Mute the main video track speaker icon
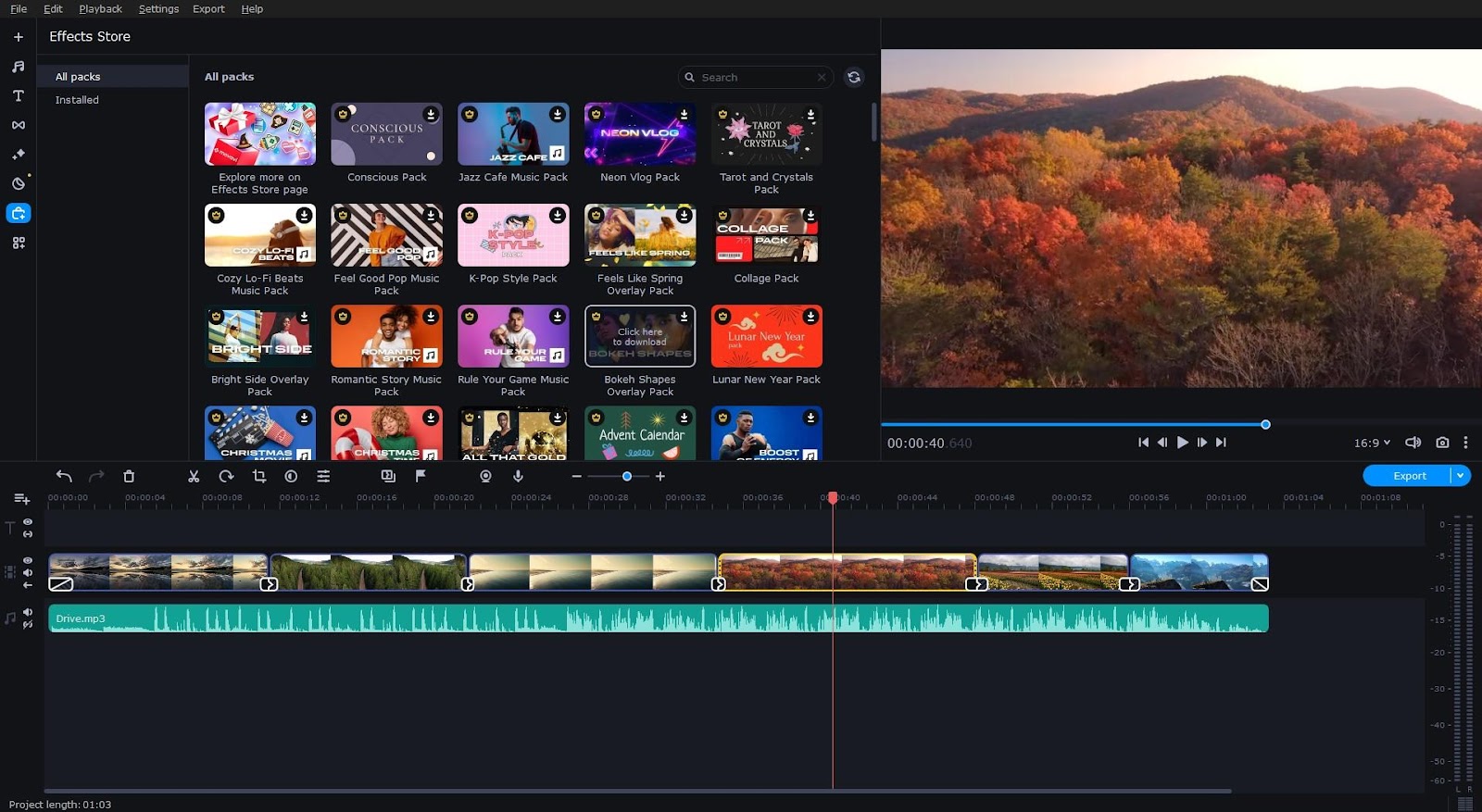The image size is (1482, 812). [28, 573]
